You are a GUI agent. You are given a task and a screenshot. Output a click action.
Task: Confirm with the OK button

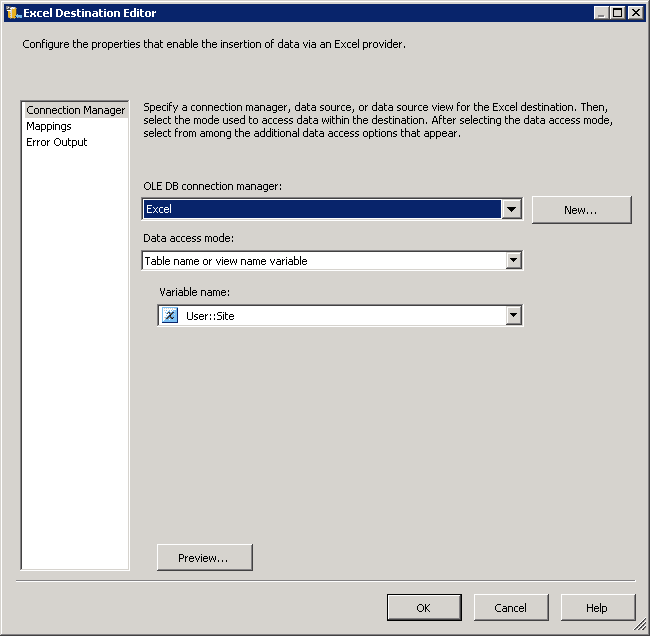424,607
